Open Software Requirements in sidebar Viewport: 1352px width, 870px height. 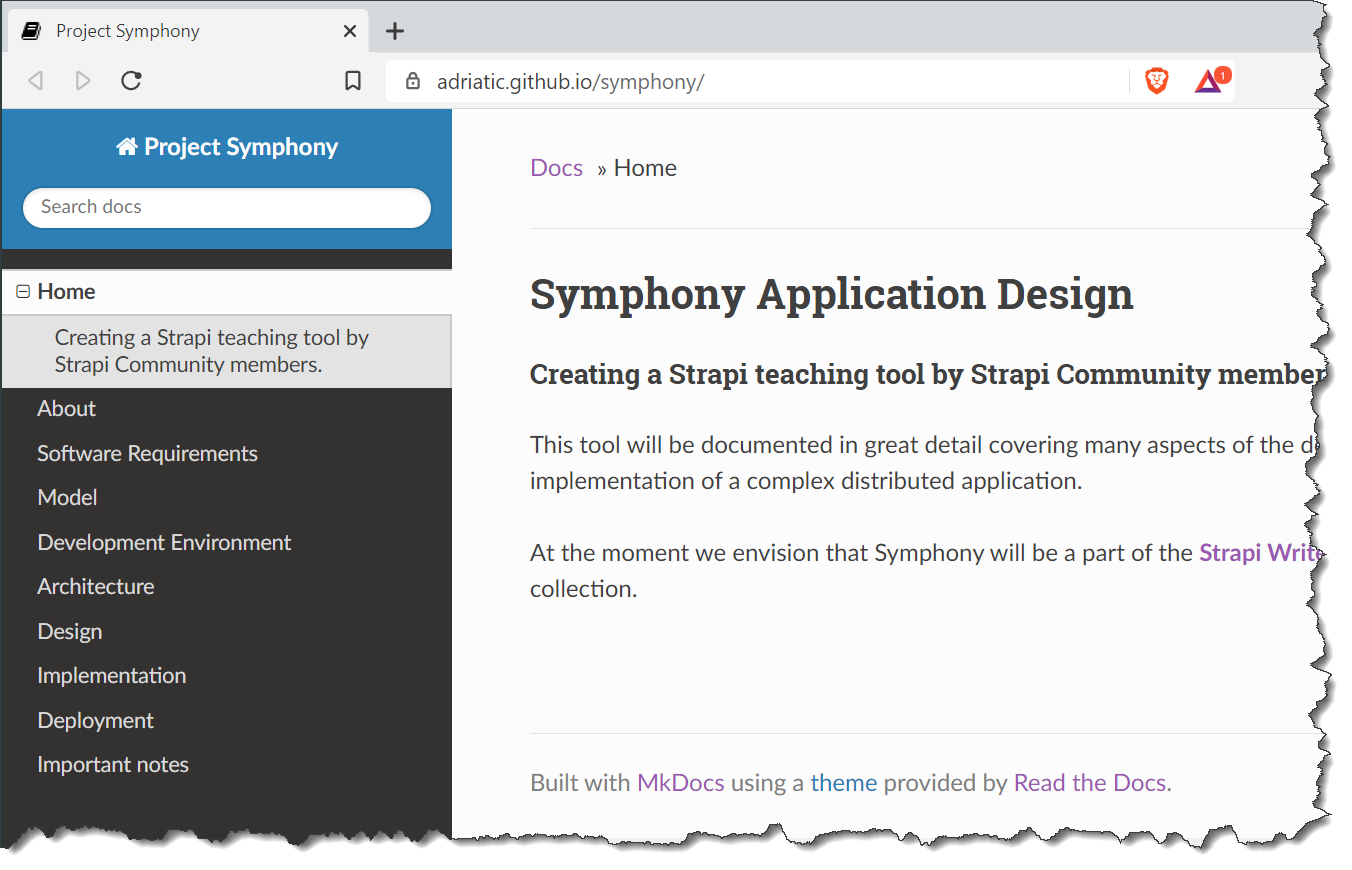(147, 453)
